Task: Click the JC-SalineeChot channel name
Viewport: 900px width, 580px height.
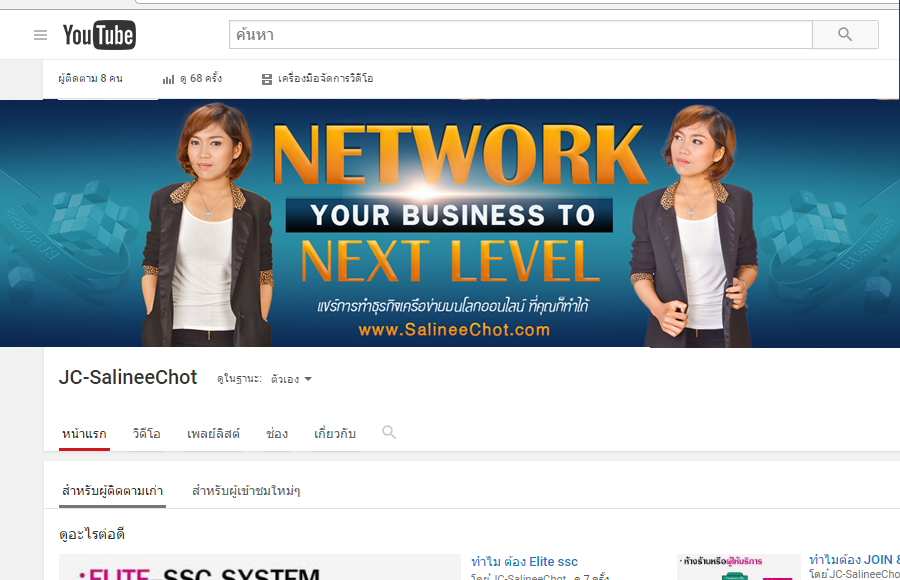Action: [128, 378]
